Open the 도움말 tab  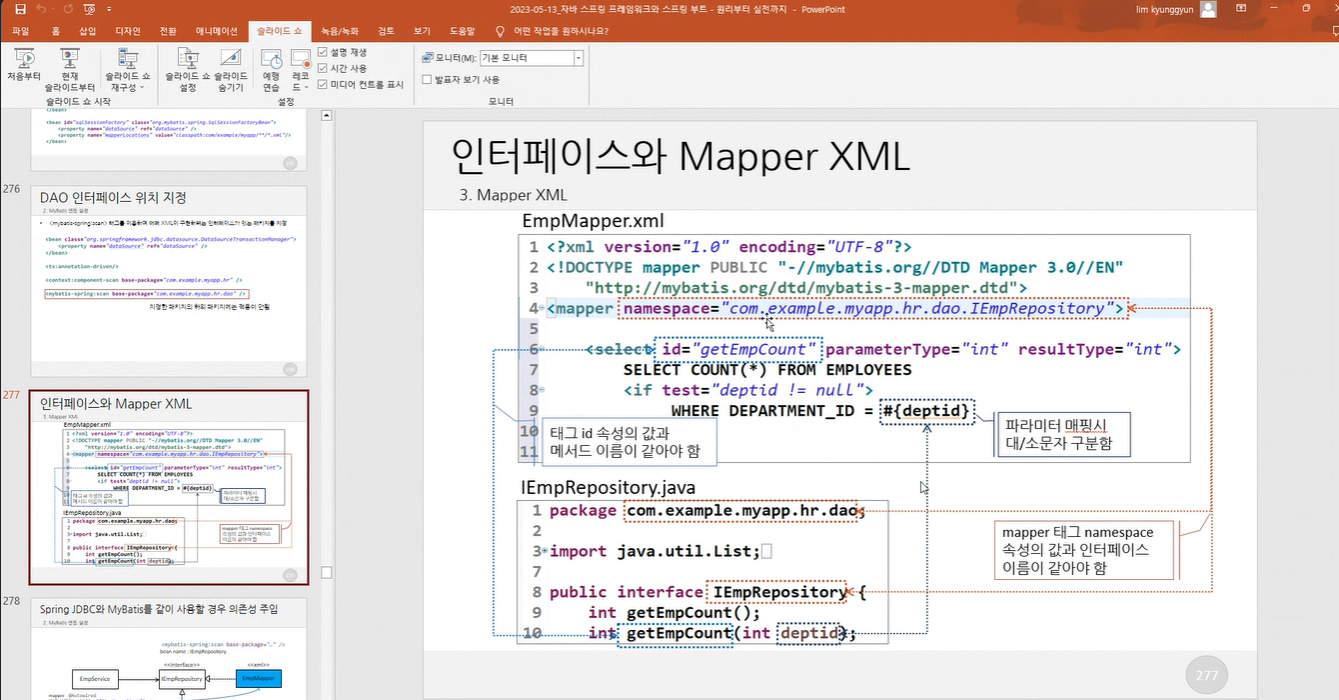point(462,31)
